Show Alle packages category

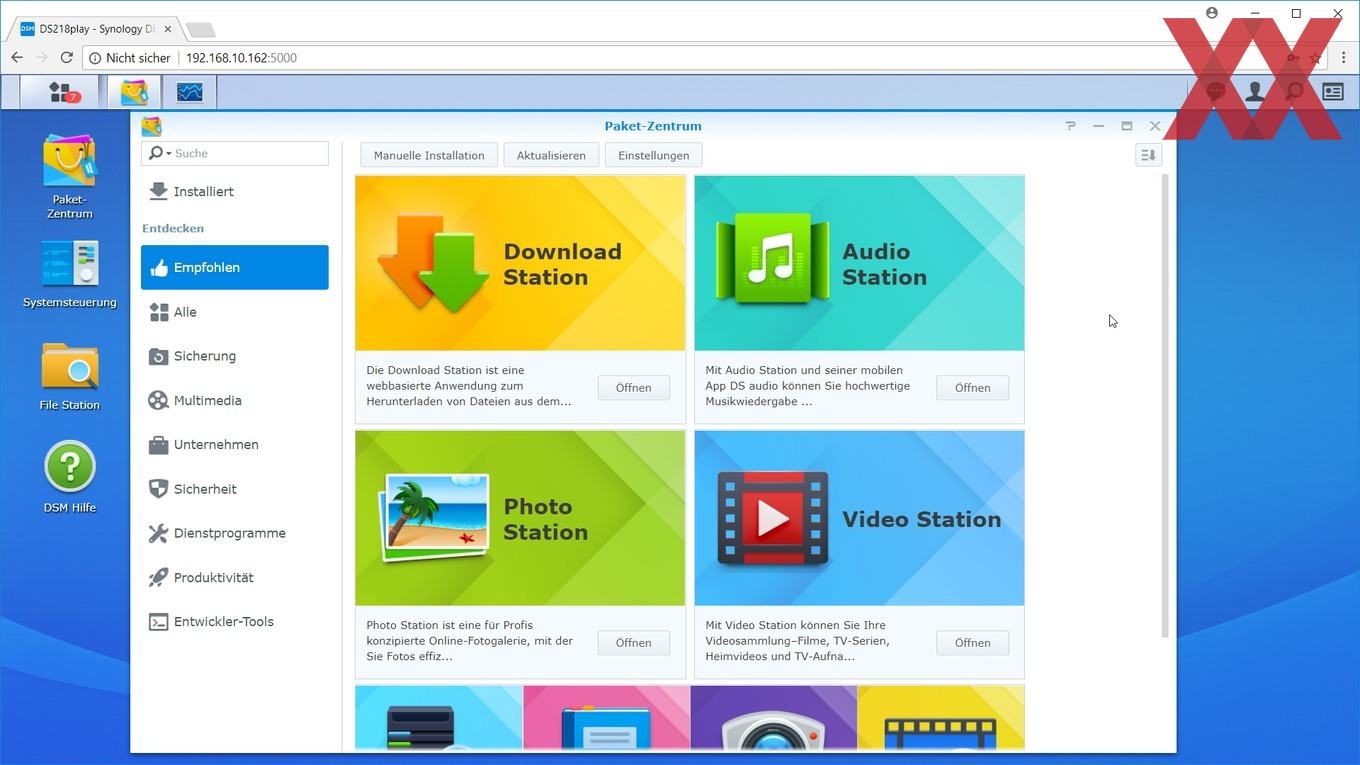click(x=234, y=312)
